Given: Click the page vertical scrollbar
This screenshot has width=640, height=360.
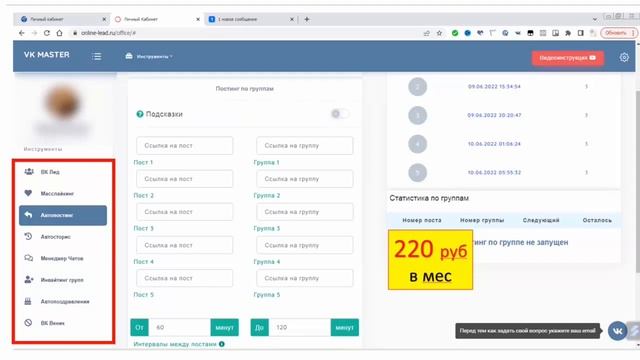Looking at the screenshot, I should point(638,182).
